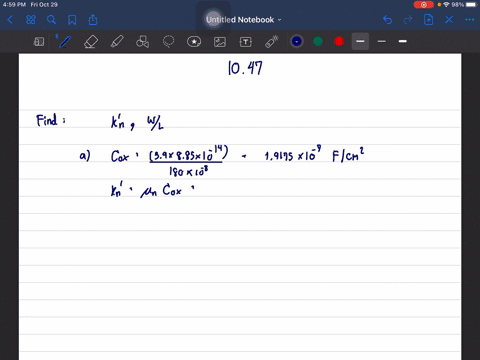Close the toolbar with the X icon

449,20
